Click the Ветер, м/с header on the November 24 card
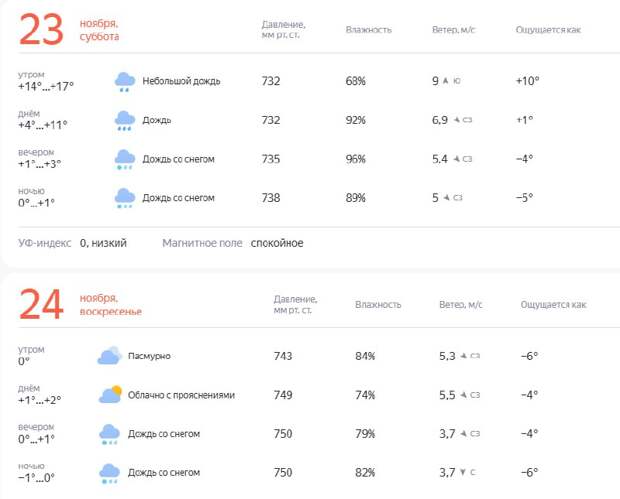This screenshot has height=499, width=620. pyautogui.click(x=461, y=304)
